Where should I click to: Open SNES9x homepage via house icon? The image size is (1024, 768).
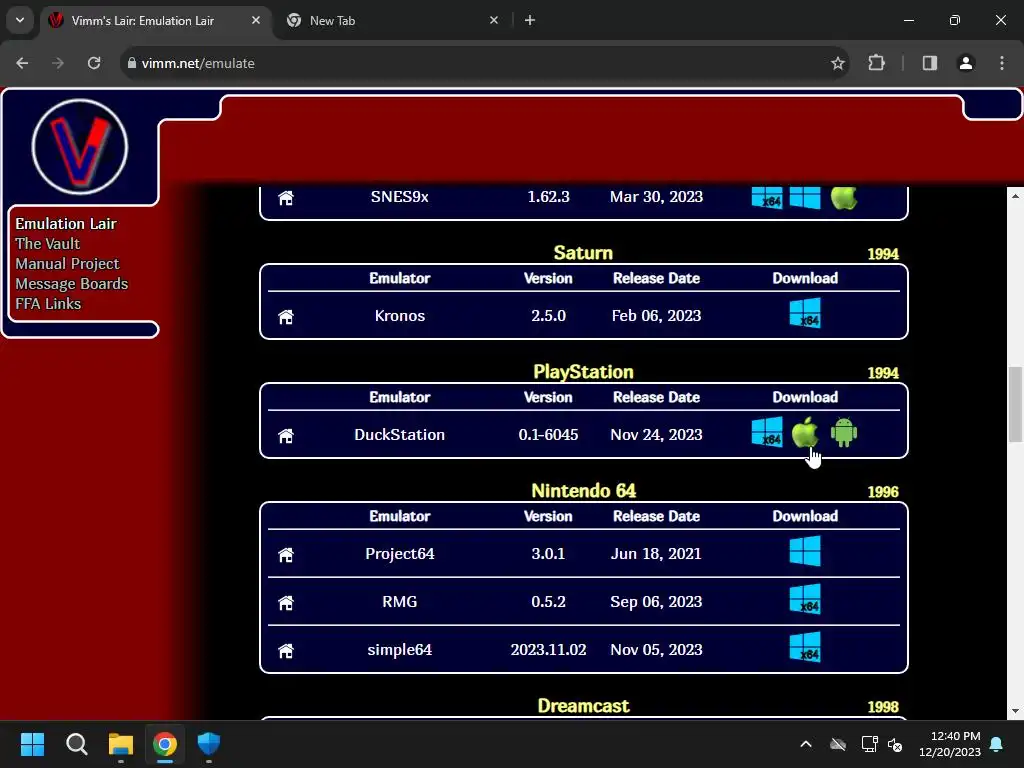tap(285, 198)
